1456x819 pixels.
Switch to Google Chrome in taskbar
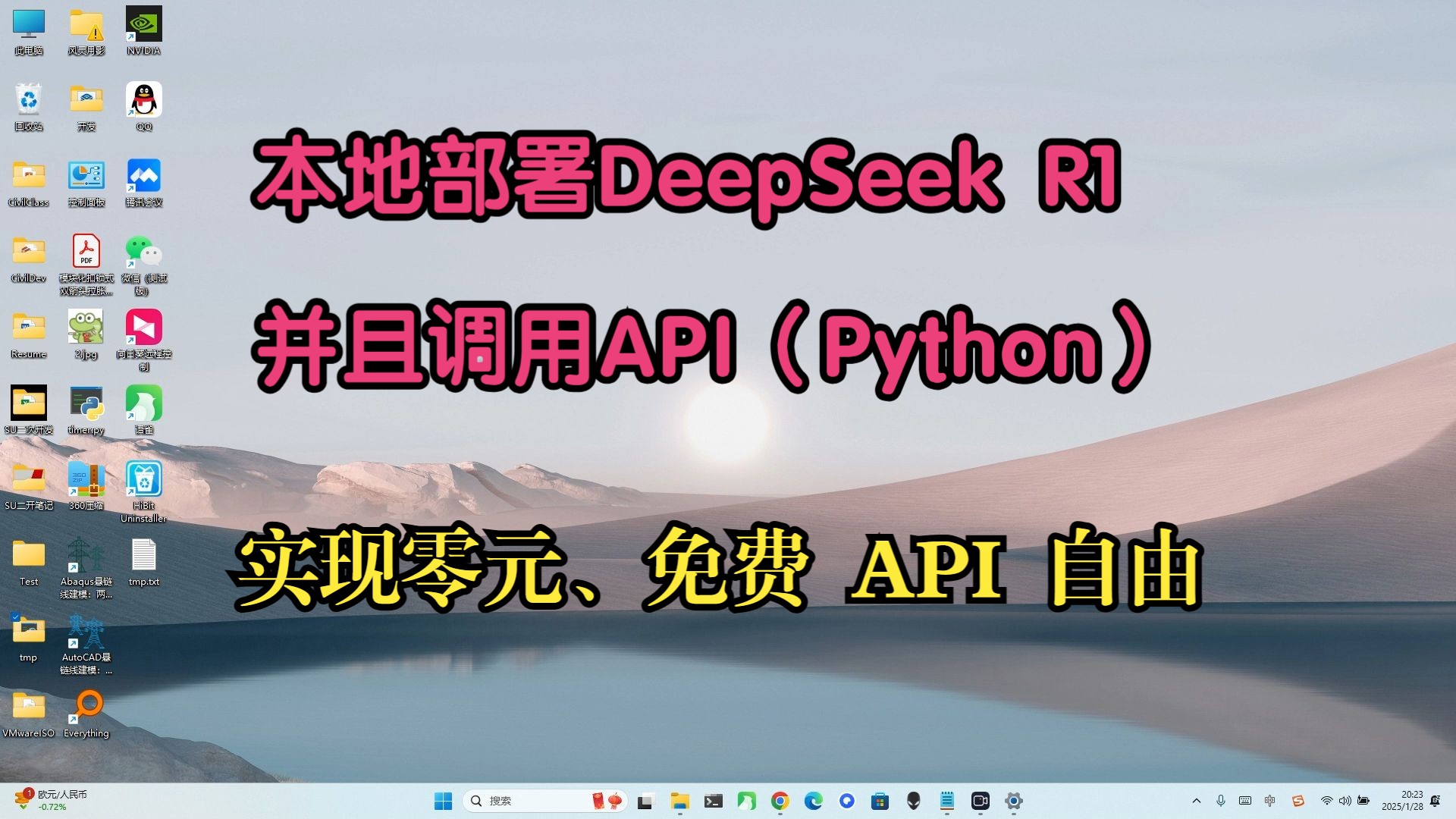click(780, 801)
